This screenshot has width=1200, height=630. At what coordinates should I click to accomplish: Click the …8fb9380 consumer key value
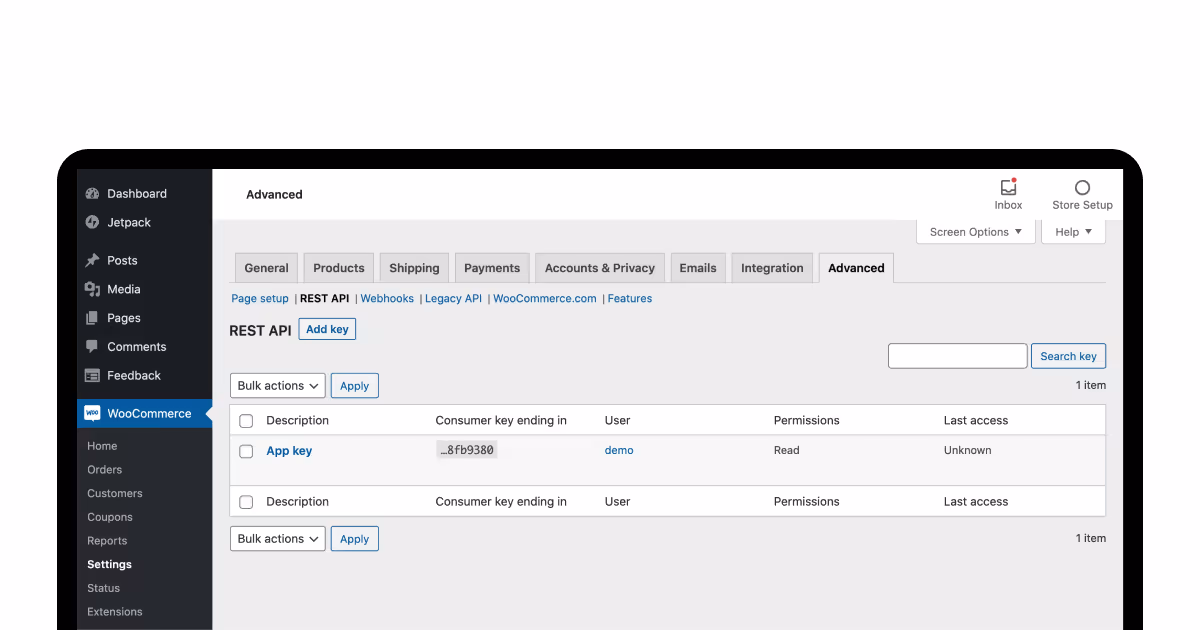pyautogui.click(x=467, y=450)
